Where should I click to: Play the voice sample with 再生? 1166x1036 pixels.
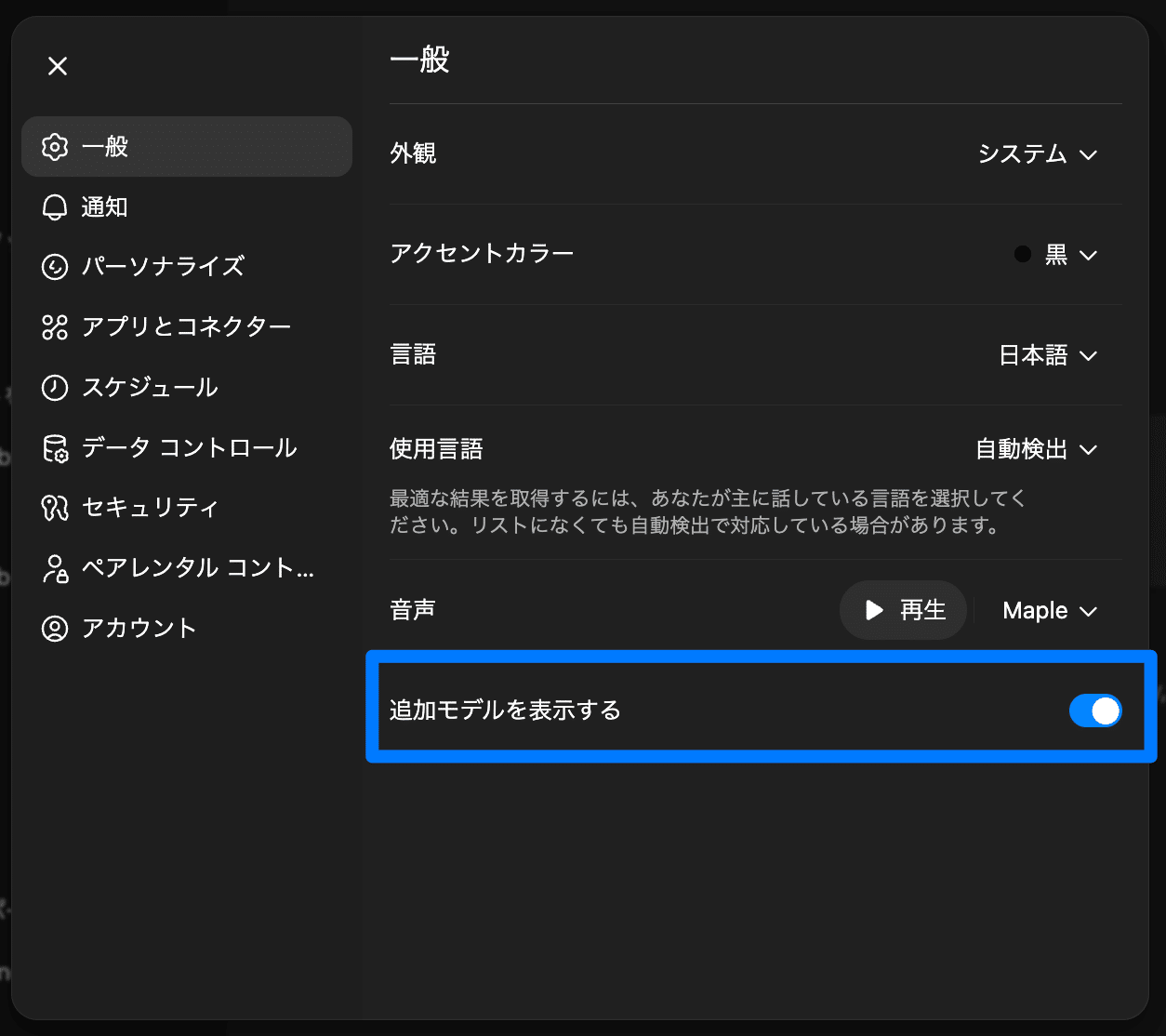click(x=903, y=611)
